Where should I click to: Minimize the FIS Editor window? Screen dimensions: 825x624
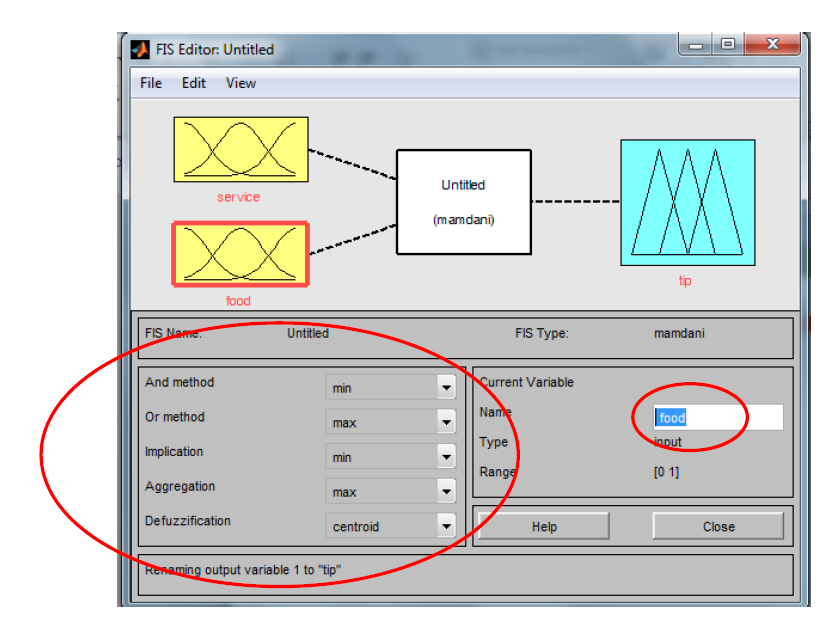696,44
